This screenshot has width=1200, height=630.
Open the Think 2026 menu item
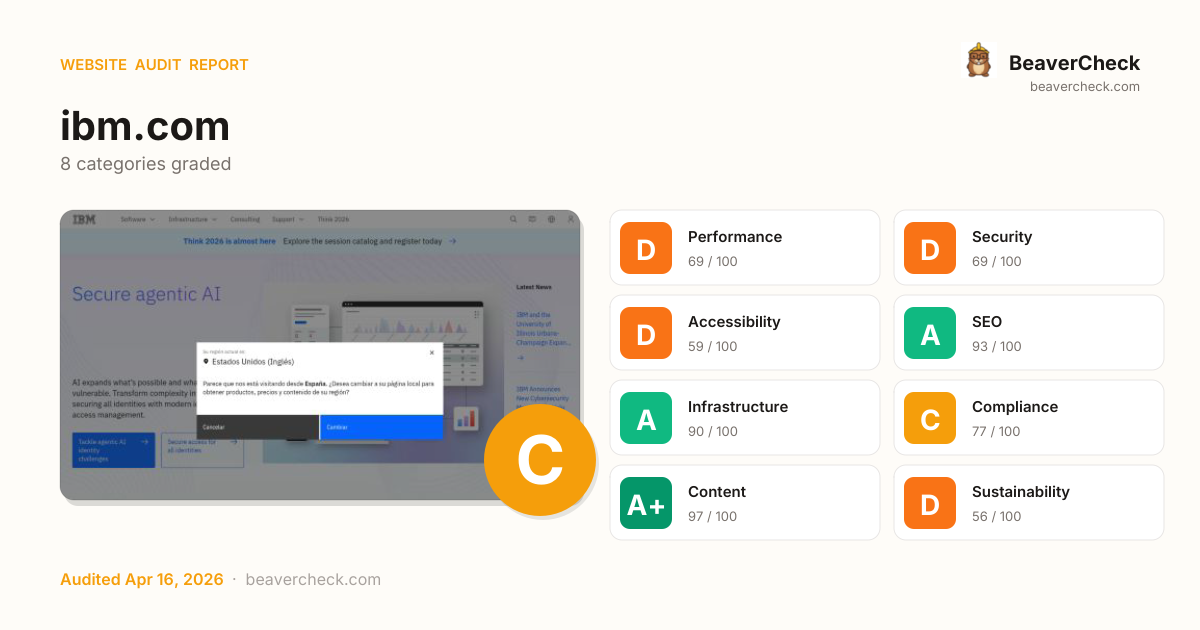pyautogui.click(x=334, y=219)
